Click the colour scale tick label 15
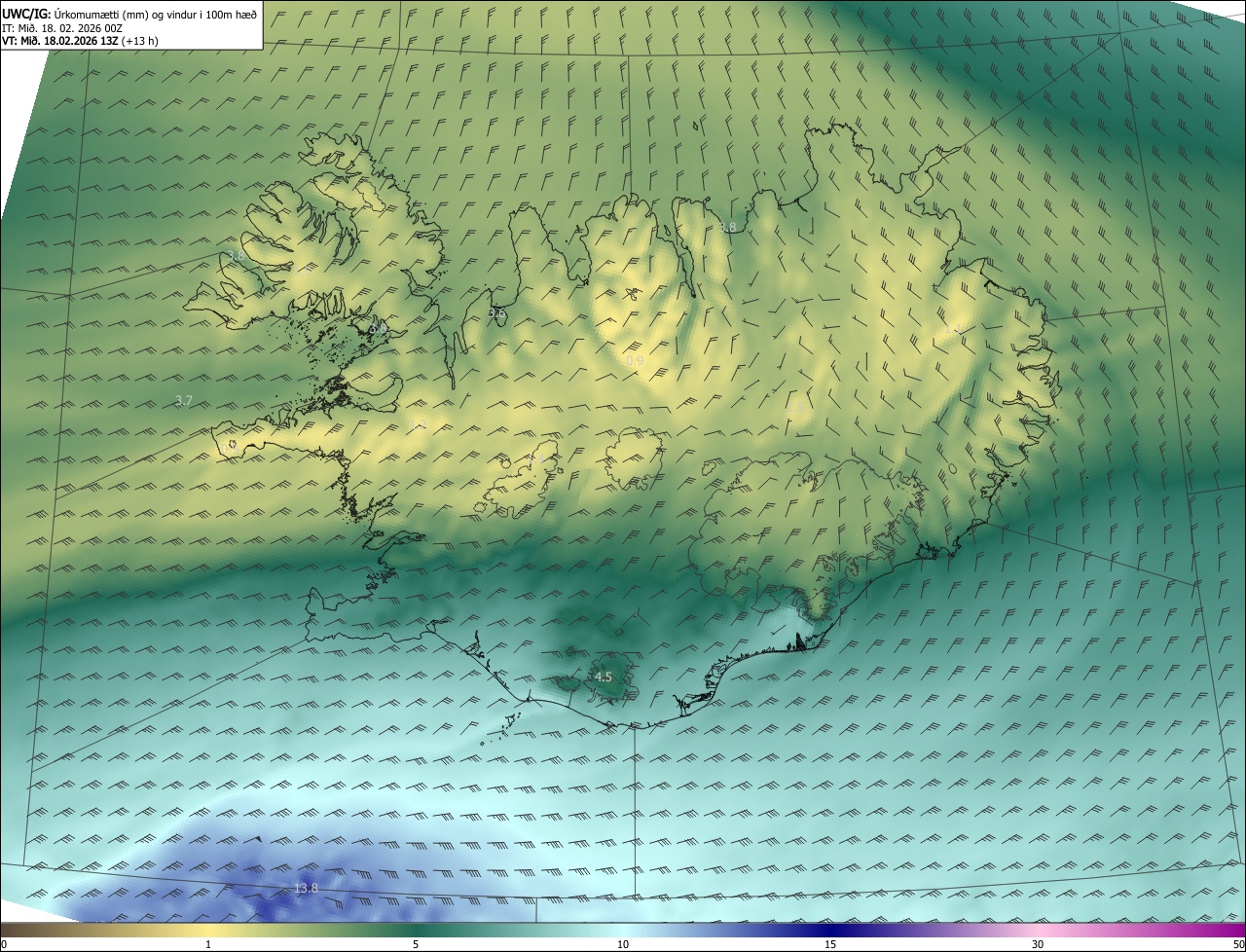This screenshot has height=952, width=1246. [x=830, y=944]
